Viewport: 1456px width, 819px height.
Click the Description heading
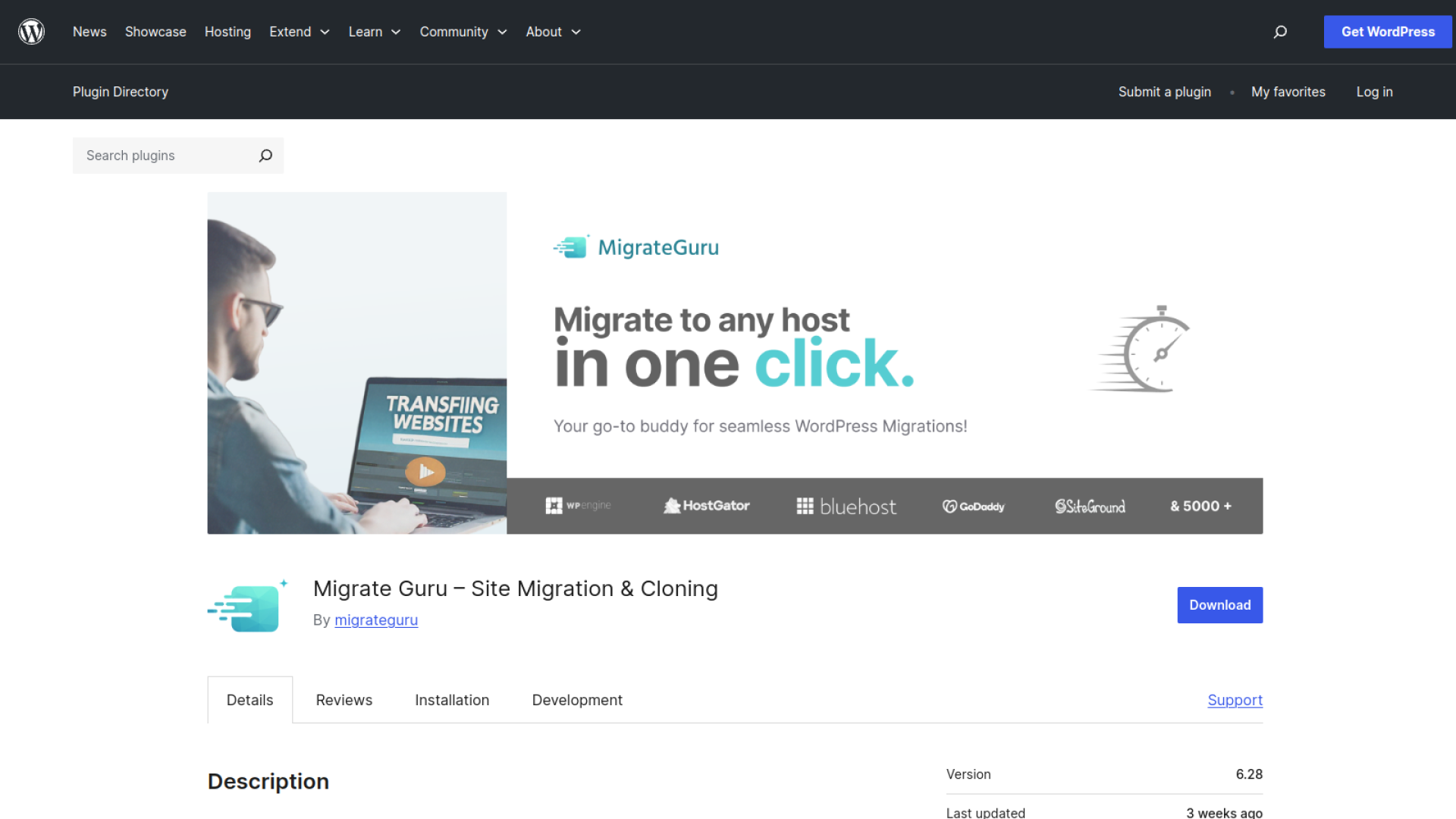pyautogui.click(x=268, y=781)
